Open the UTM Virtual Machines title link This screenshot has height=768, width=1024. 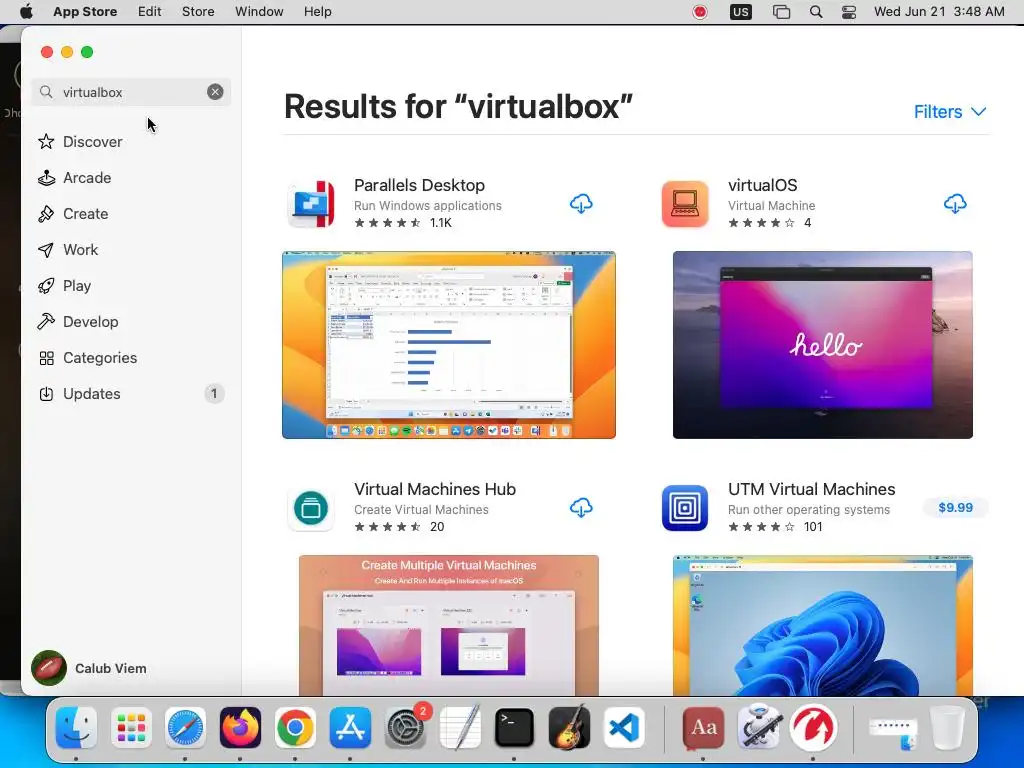[811, 489]
